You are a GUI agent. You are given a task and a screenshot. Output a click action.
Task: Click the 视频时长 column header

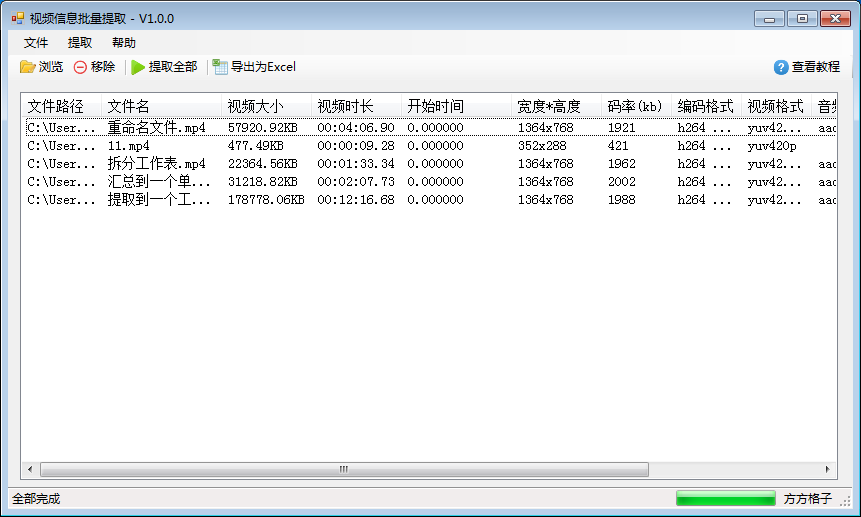point(345,106)
